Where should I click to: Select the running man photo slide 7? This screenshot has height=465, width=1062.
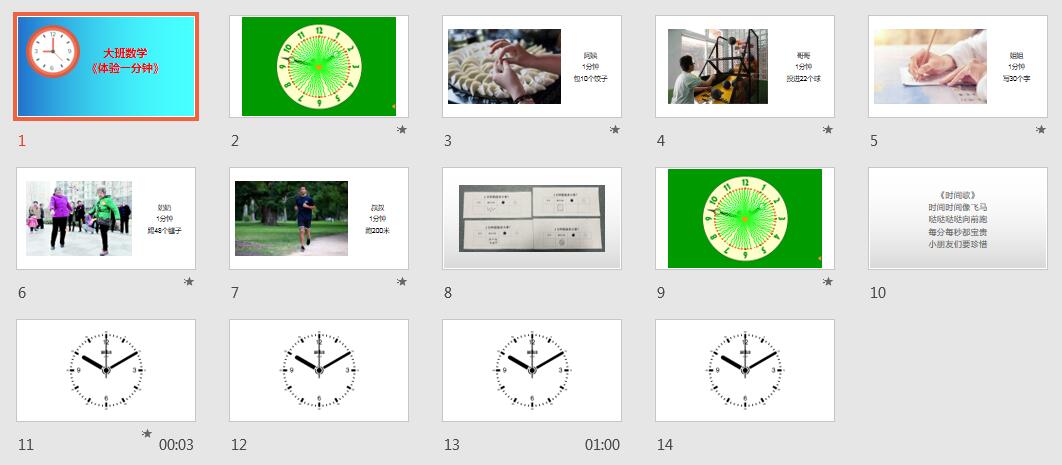319,218
